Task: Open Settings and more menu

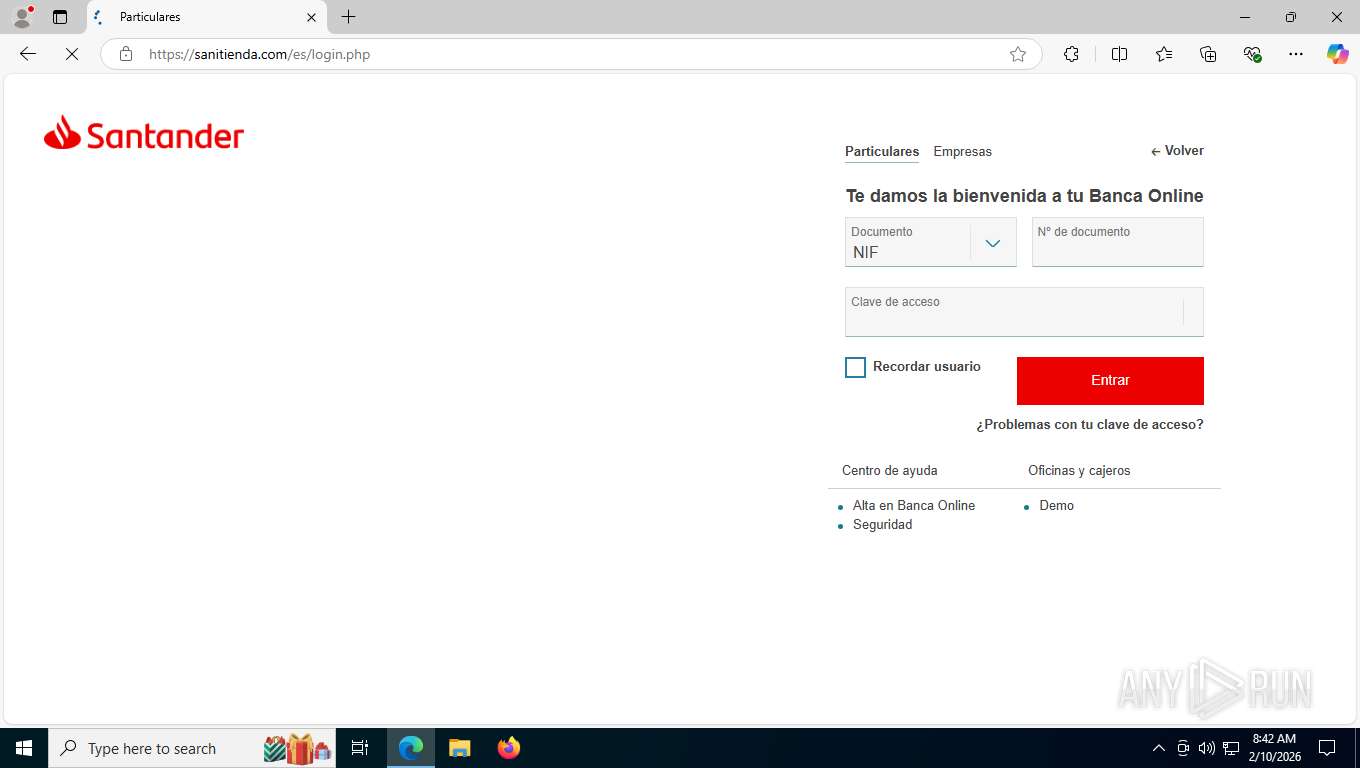Action: (x=1296, y=54)
